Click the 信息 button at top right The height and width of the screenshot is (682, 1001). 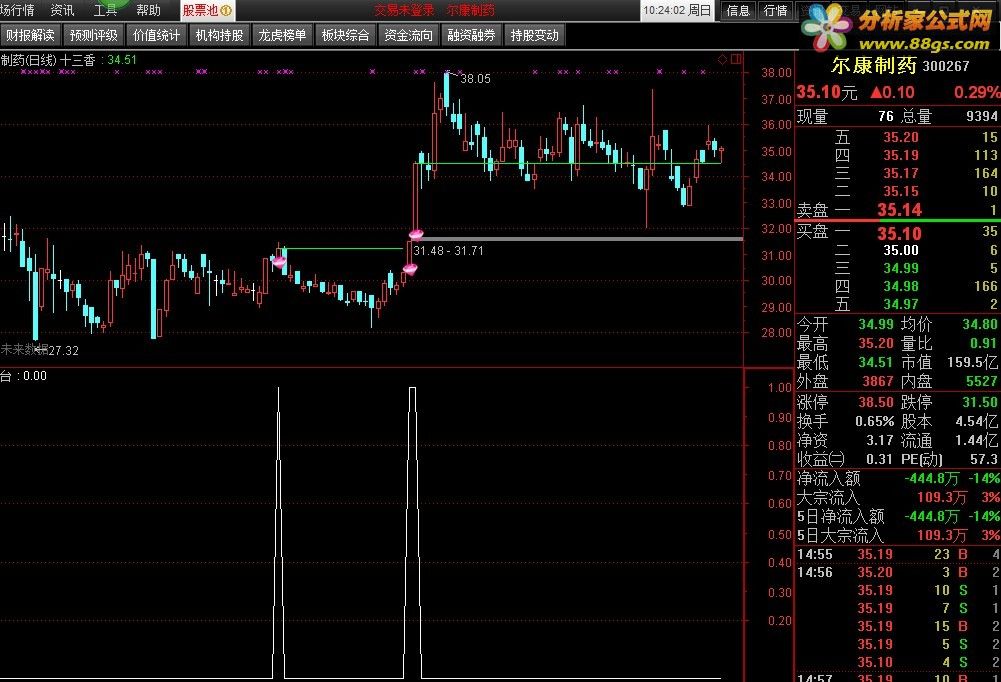tap(738, 10)
